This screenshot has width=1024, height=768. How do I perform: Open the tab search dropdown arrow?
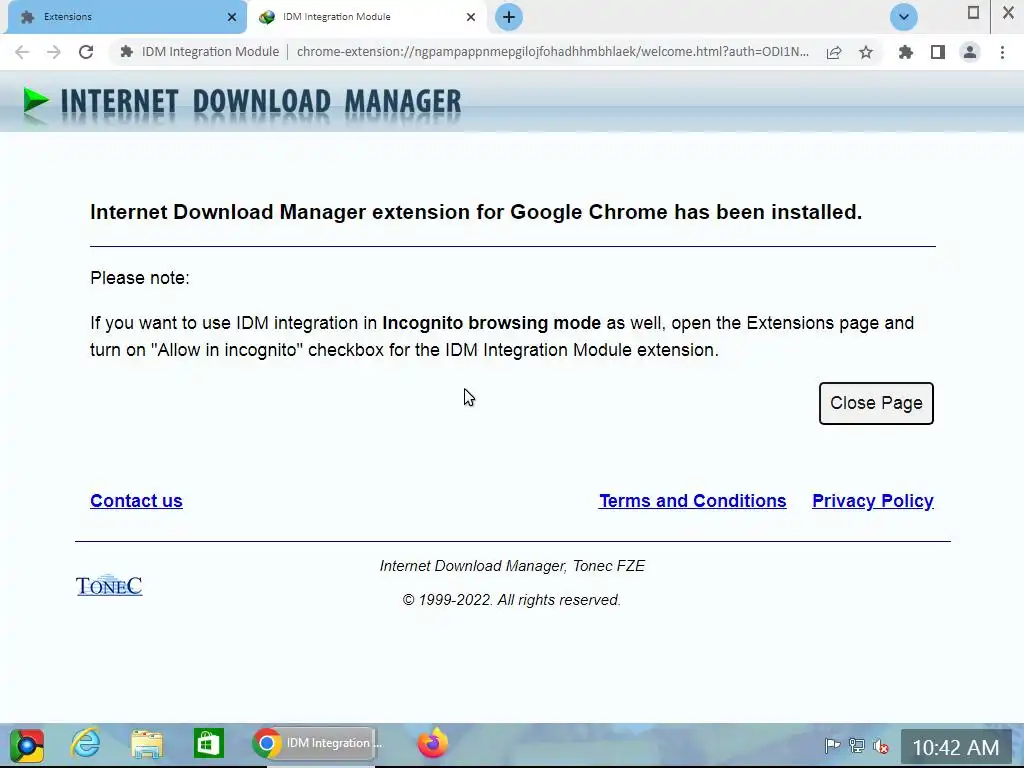[904, 17]
